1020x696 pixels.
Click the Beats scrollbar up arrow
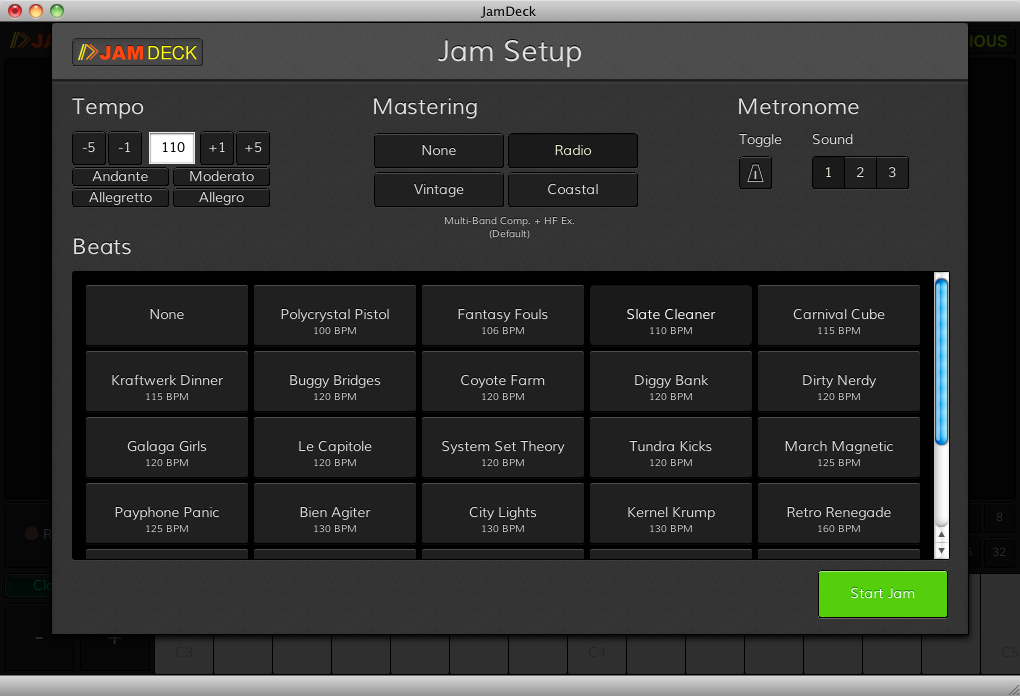coord(941,534)
